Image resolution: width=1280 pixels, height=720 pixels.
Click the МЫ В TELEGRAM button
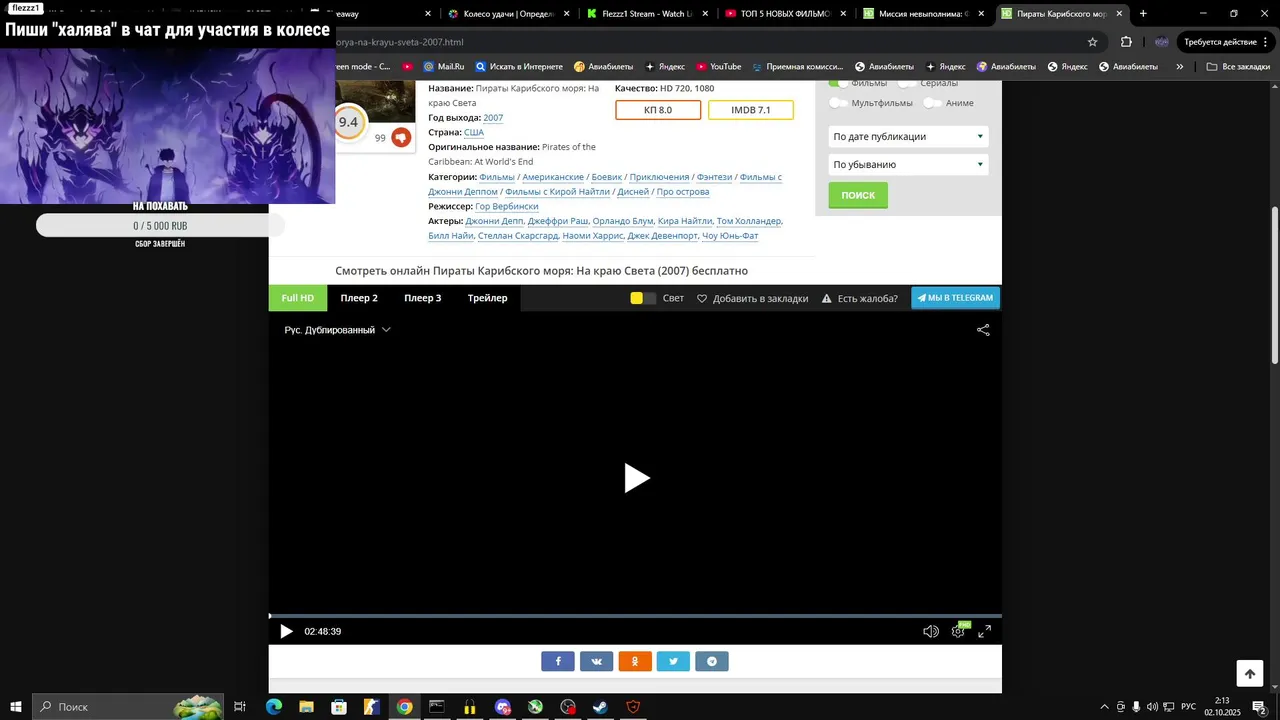tap(955, 298)
